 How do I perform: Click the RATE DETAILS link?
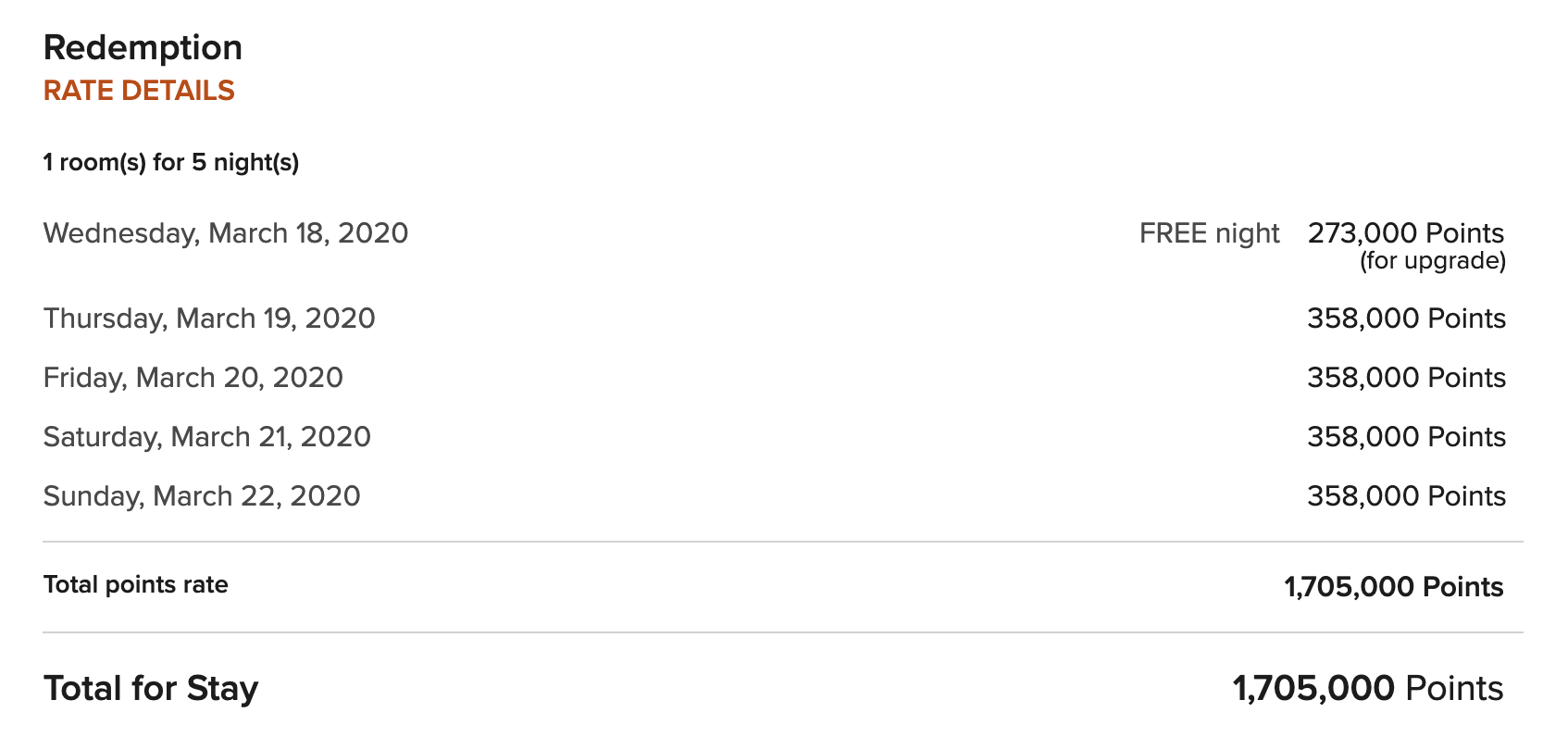pos(139,91)
